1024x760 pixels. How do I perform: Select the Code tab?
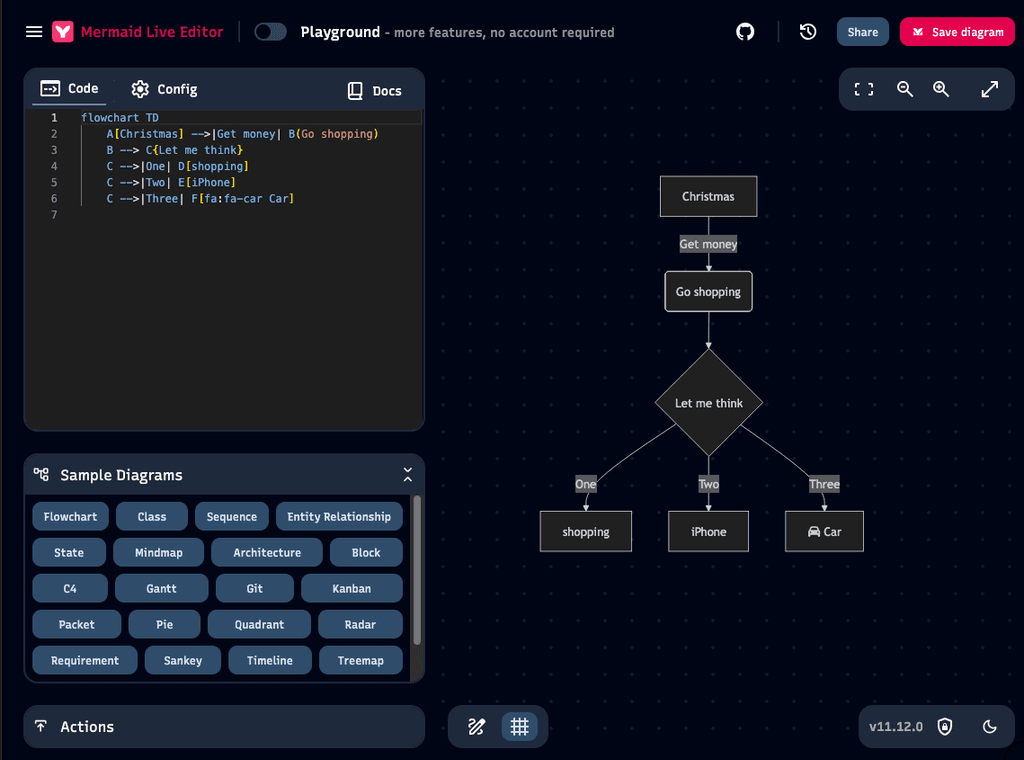(x=70, y=89)
